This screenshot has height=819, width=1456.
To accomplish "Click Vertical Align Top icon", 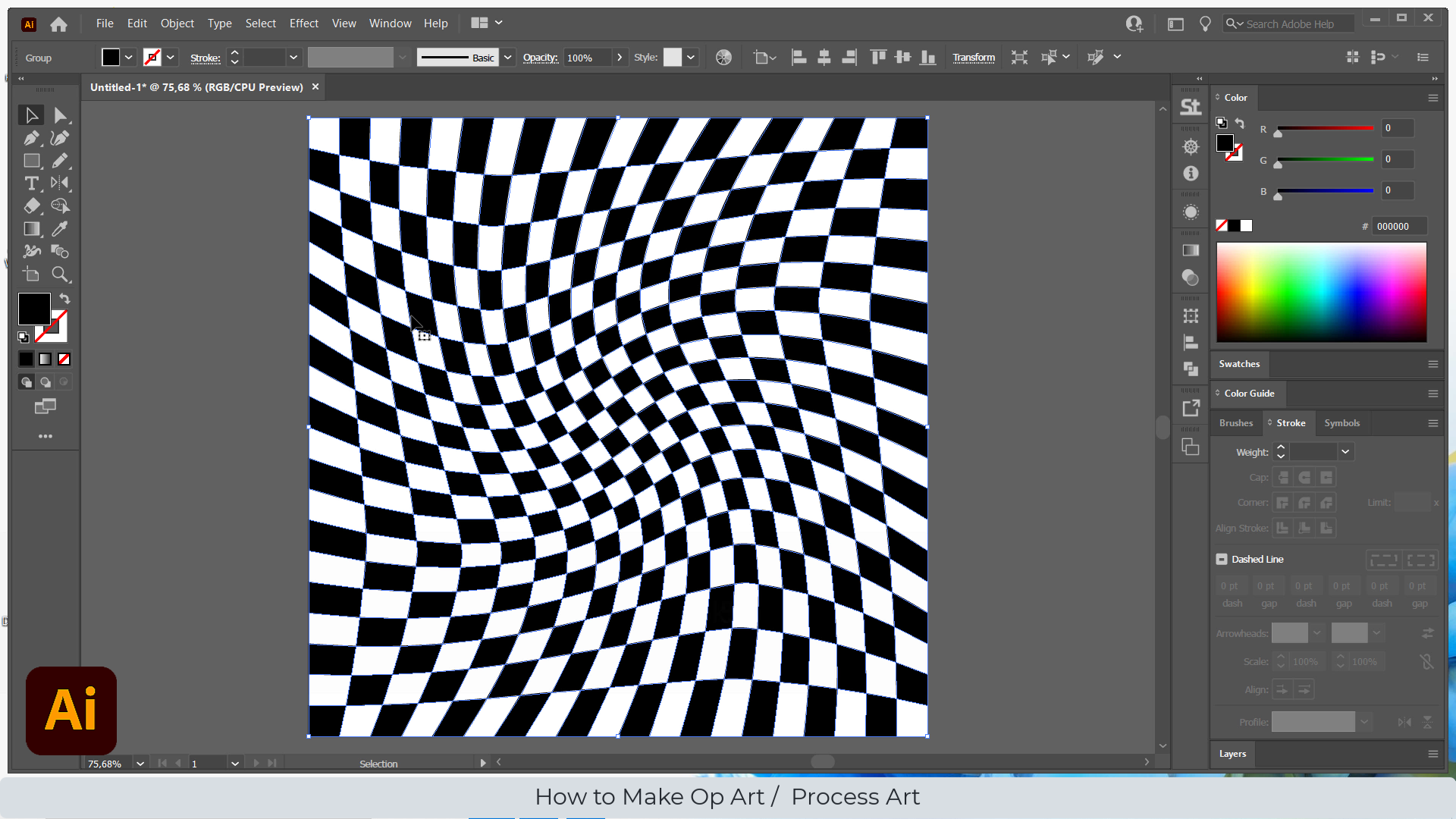I will click(x=878, y=58).
